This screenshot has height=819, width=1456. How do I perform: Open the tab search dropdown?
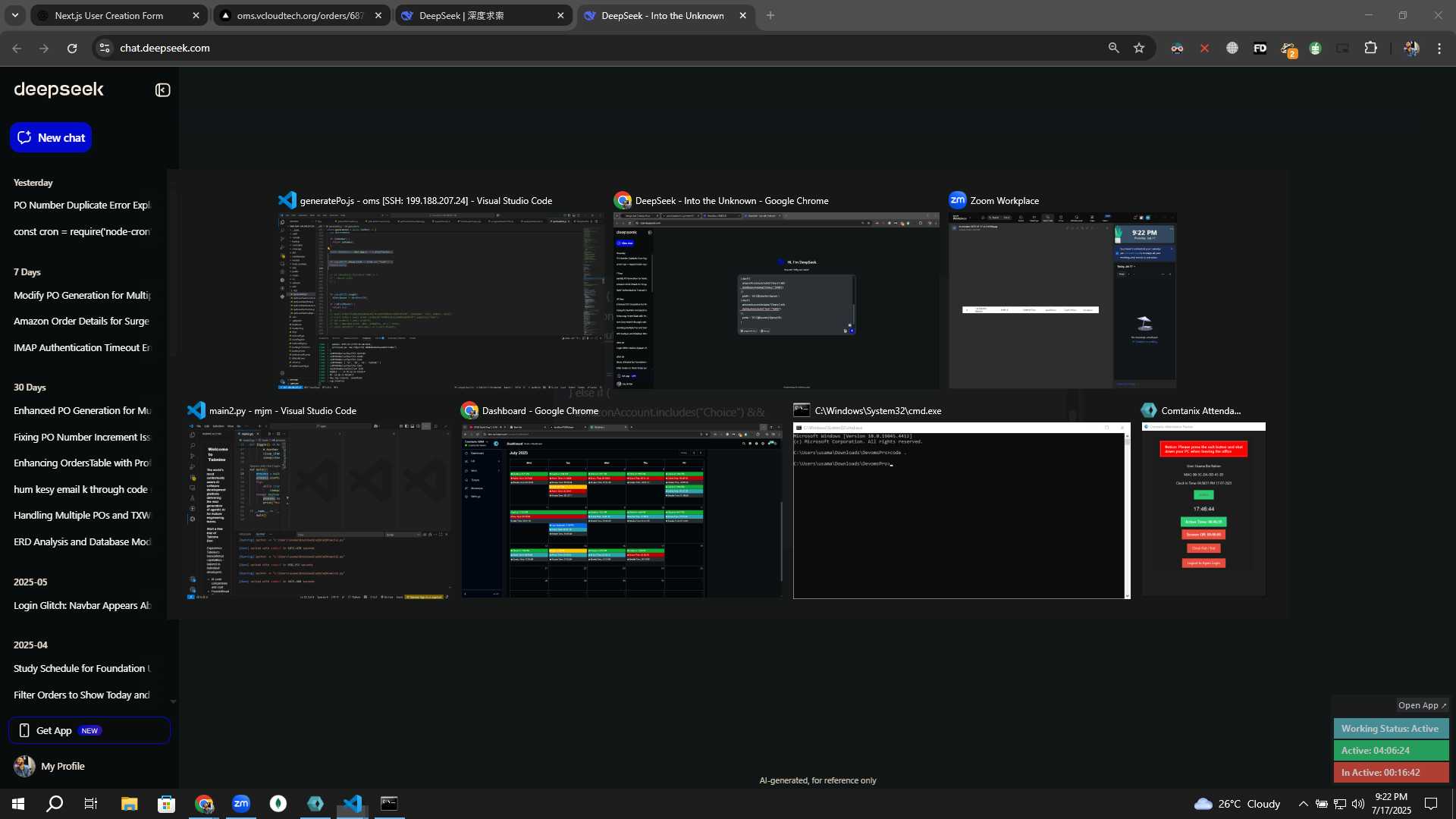click(x=15, y=16)
